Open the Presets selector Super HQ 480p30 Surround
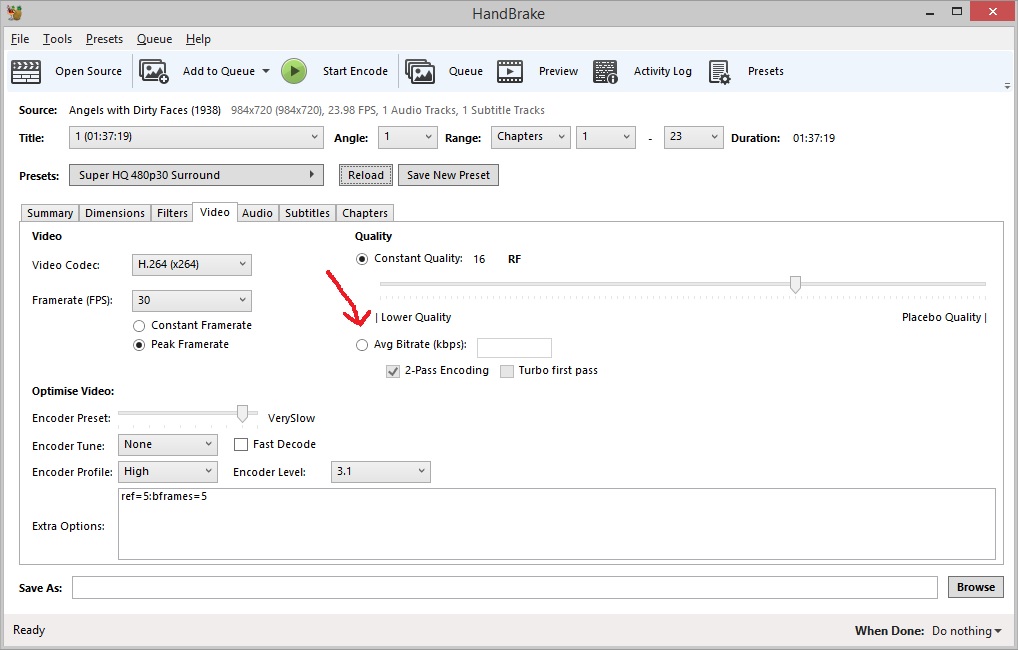1018x650 pixels. click(x=196, y=175)
